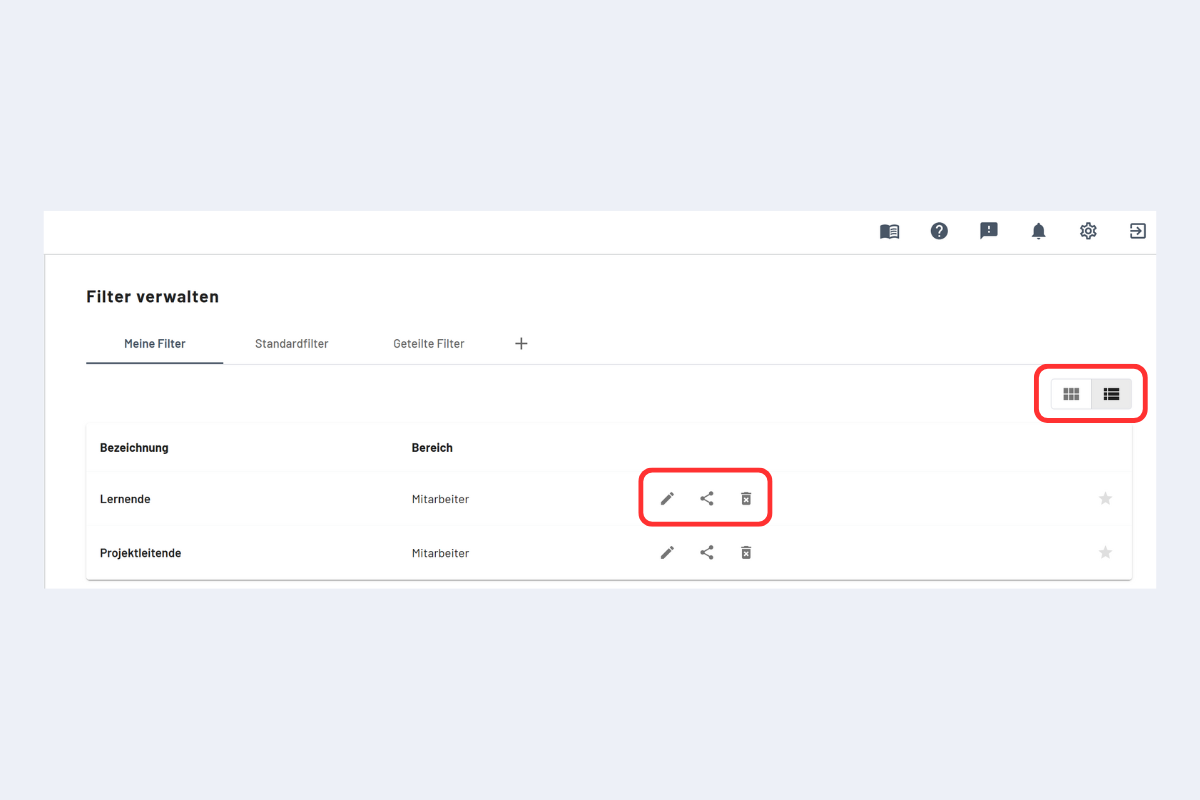Open the feedback icon in the top bar
The height and width of the screenshot is (800, 1200).
989,231
